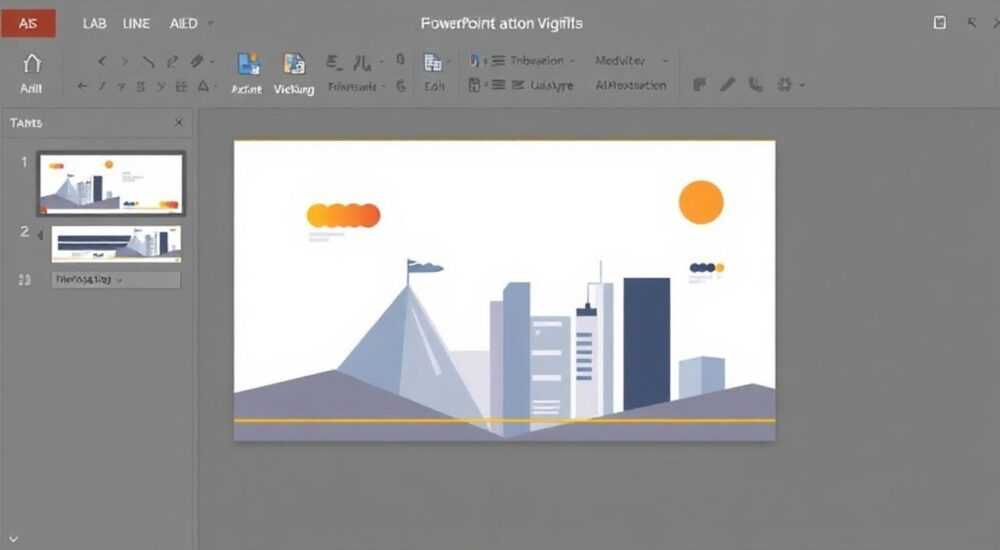Screen dimensions: 1000x550
Task: Toggle the strikethrough S icon
Action: tap(140, 86)
